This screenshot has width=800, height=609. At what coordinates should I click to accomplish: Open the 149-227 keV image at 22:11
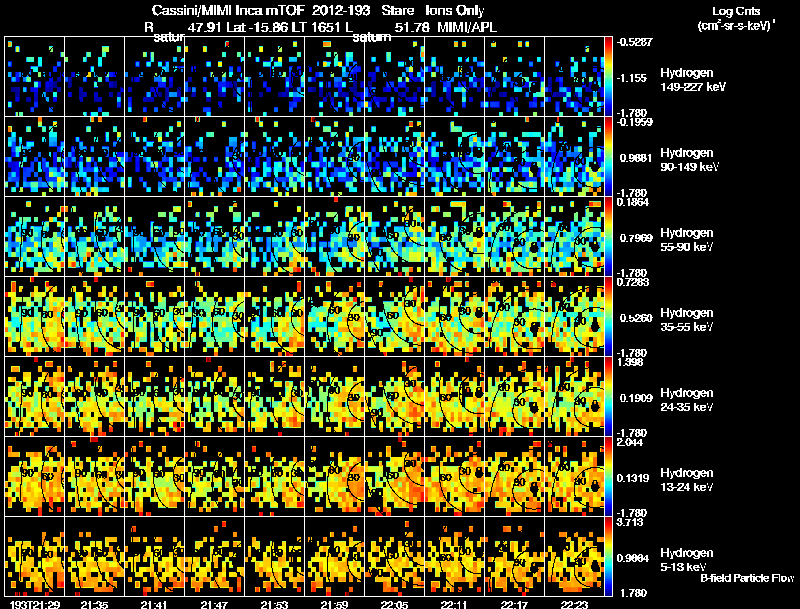455,77
